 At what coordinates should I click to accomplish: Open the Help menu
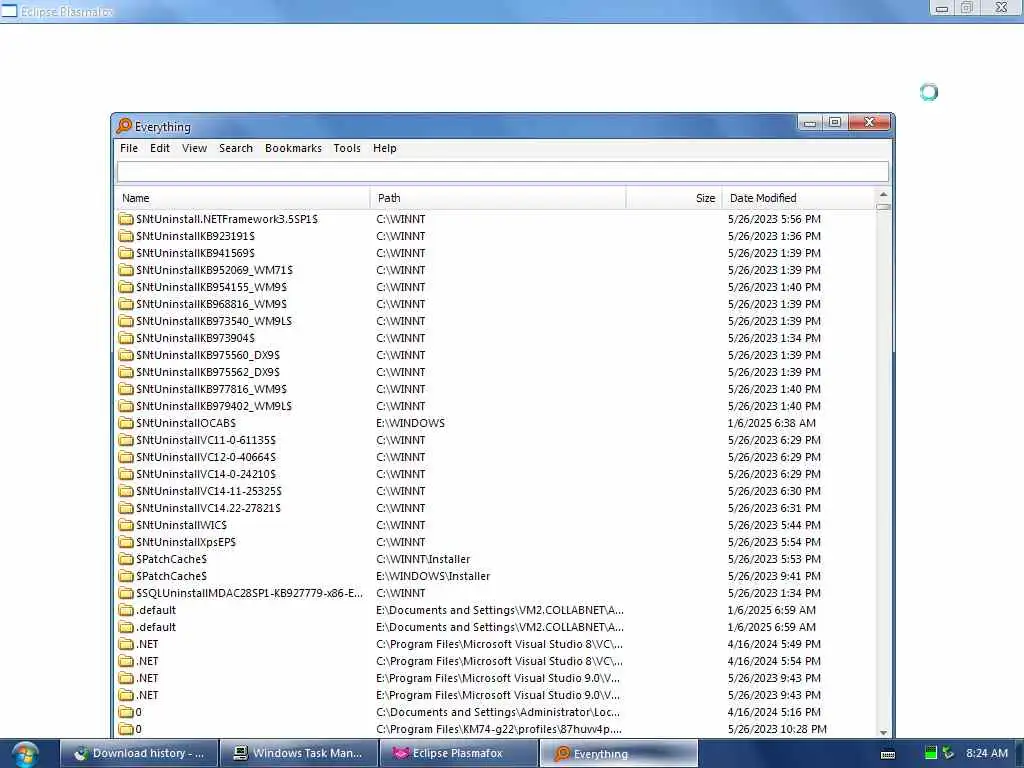385,148
